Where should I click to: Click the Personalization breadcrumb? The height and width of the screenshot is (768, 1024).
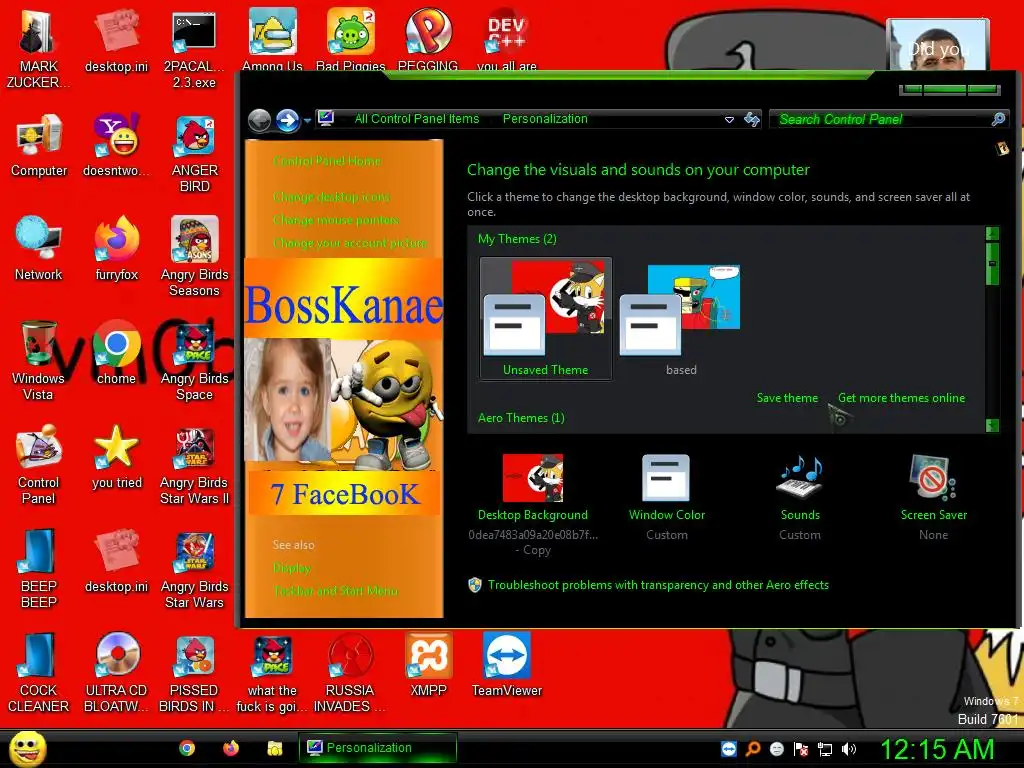point(545,119)
